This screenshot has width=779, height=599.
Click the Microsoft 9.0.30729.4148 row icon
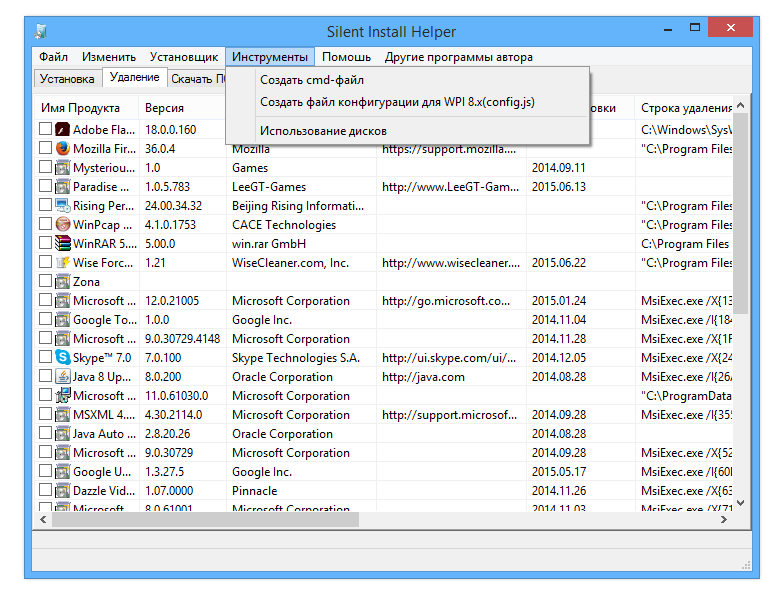tap(62, 339)
